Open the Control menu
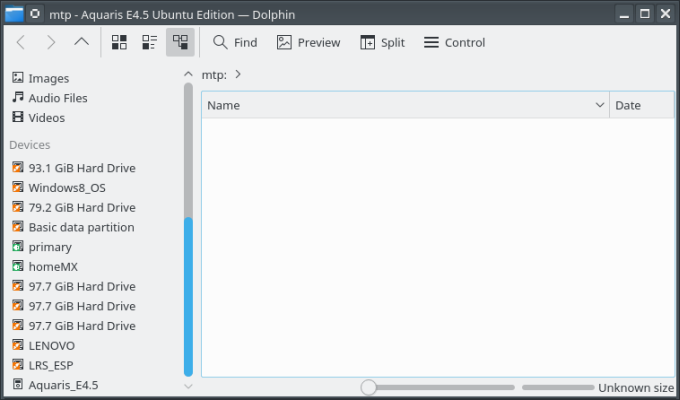The width and height of the screenshot is (680, 400). click(454, 42)
